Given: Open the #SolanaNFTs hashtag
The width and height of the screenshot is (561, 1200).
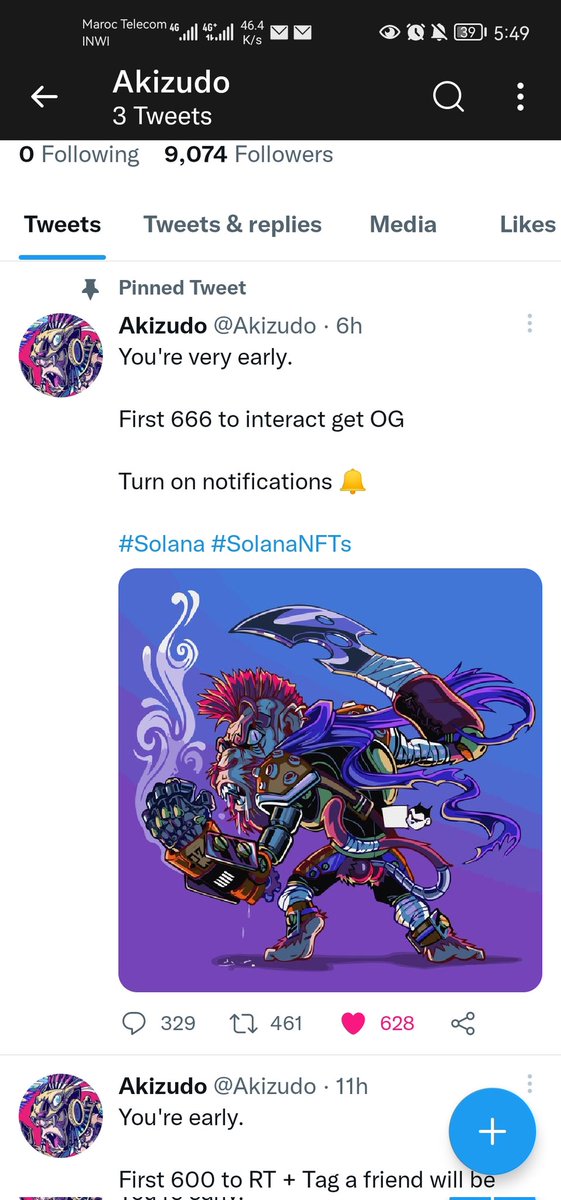Looking at the screenshot, I should tap(281, 544).
